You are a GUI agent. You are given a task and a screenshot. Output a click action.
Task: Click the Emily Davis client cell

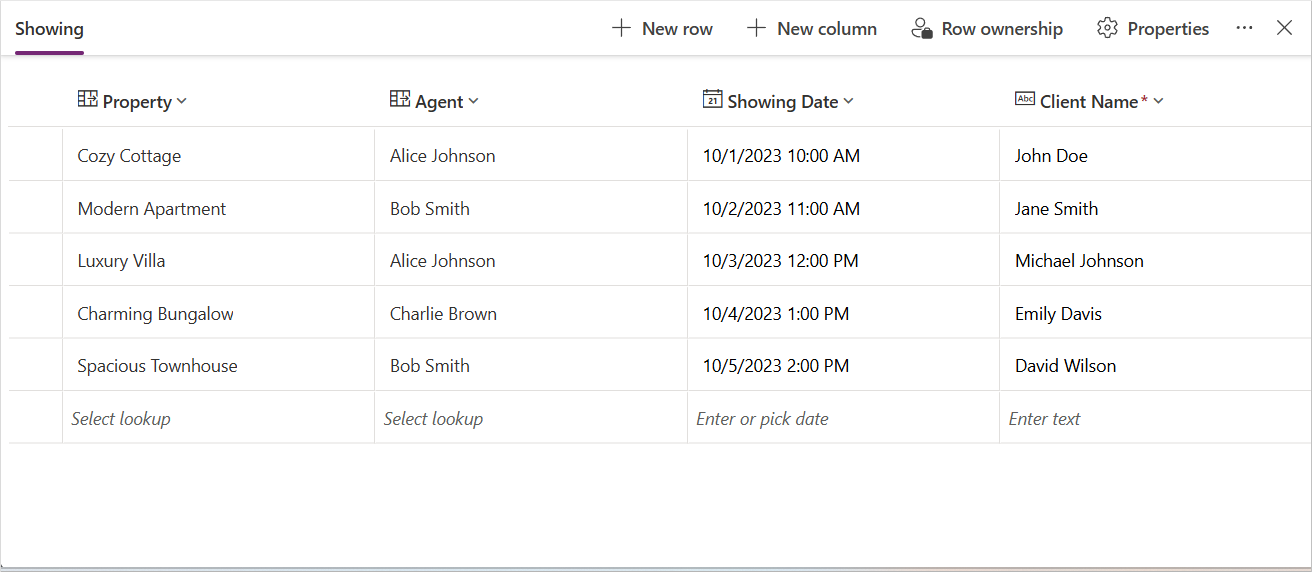1155,313
